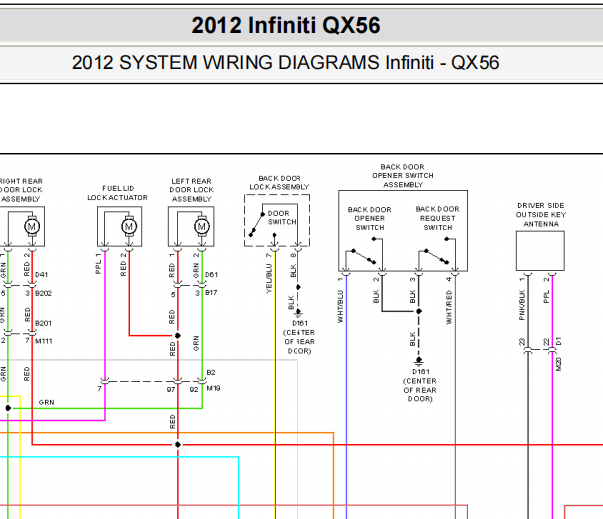Click the 'PPL 1' wire label under fuel lid actuator
Screen dimensions: 603x519
[98, 264]
